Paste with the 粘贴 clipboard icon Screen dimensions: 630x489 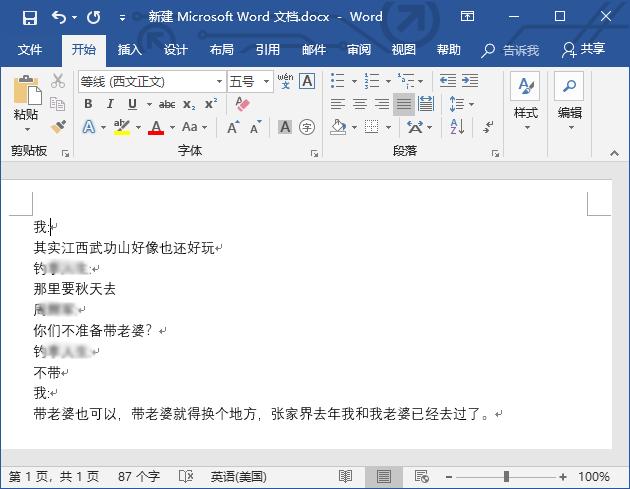(27, 90)
